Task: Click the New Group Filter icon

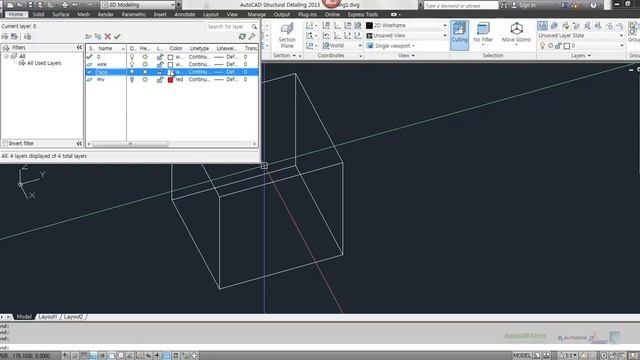Action: pyautogui.click(x=14, y=37)
